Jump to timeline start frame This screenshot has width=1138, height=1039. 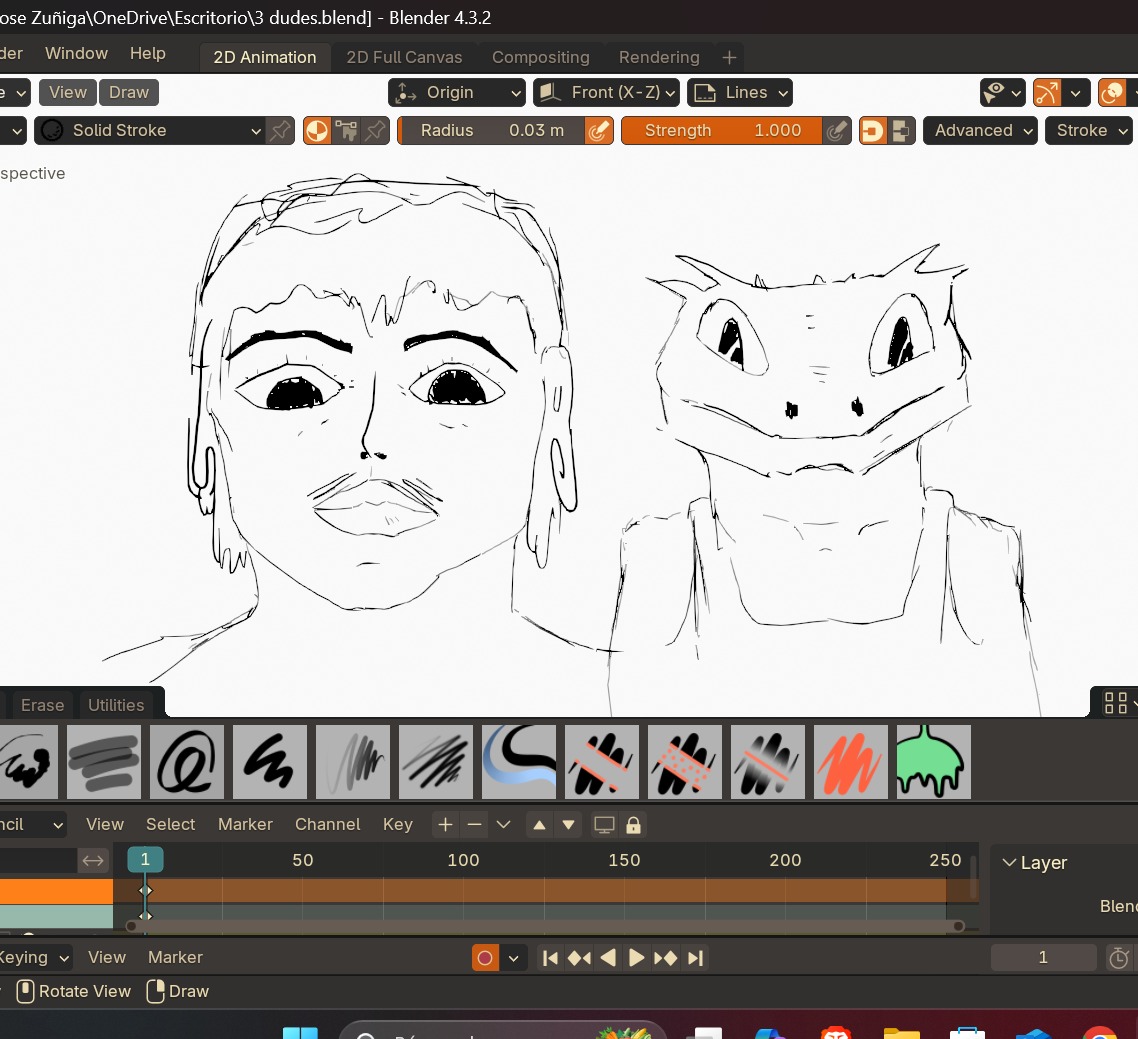point(550,958)
